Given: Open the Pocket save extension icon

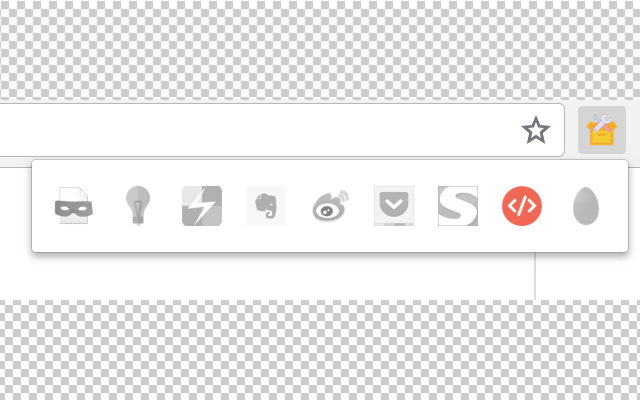Looking at the screenshot, I should [394, 206].
